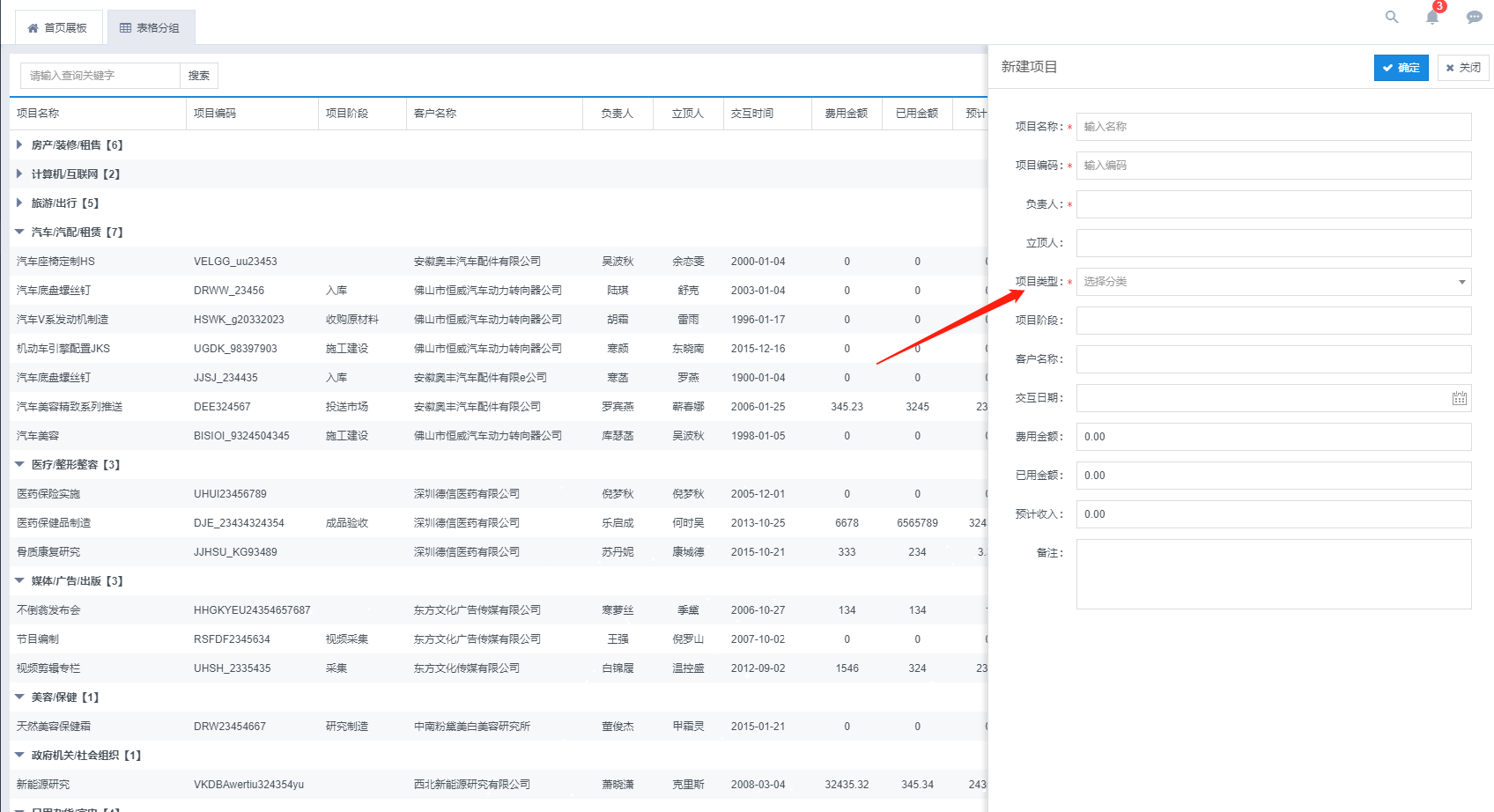Select the 医药保健品制造 row
The width and height of the screenshot is (1494, 812).
click(499, 523)
